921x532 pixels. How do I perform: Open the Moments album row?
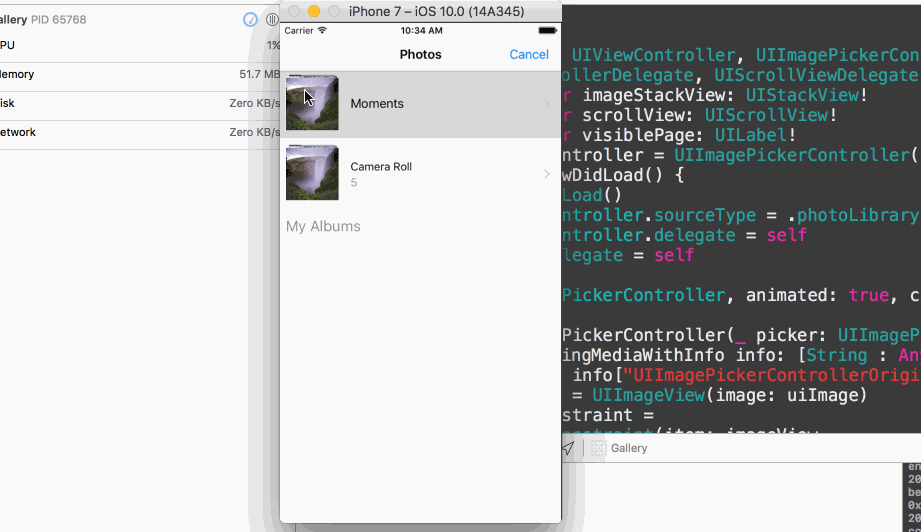tap(421, 104)
